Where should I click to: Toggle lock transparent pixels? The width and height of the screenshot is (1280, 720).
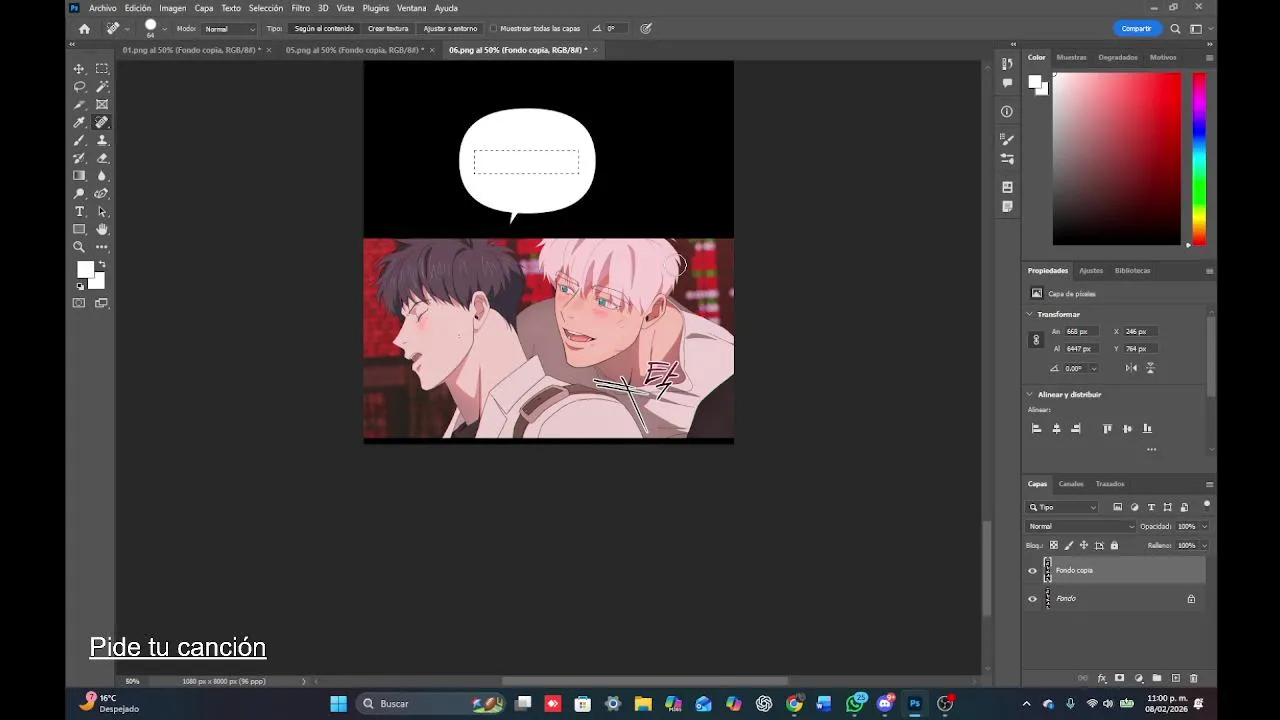[x=1053, y=546]
